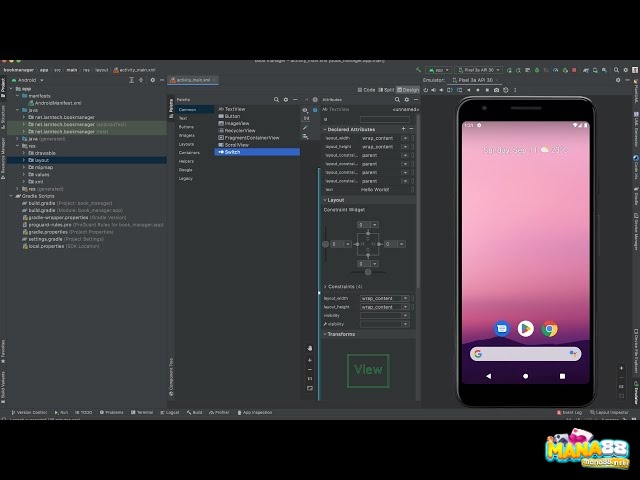Select Layouts category in Palette
Screen dimensions: 640x480
point(186,144)
